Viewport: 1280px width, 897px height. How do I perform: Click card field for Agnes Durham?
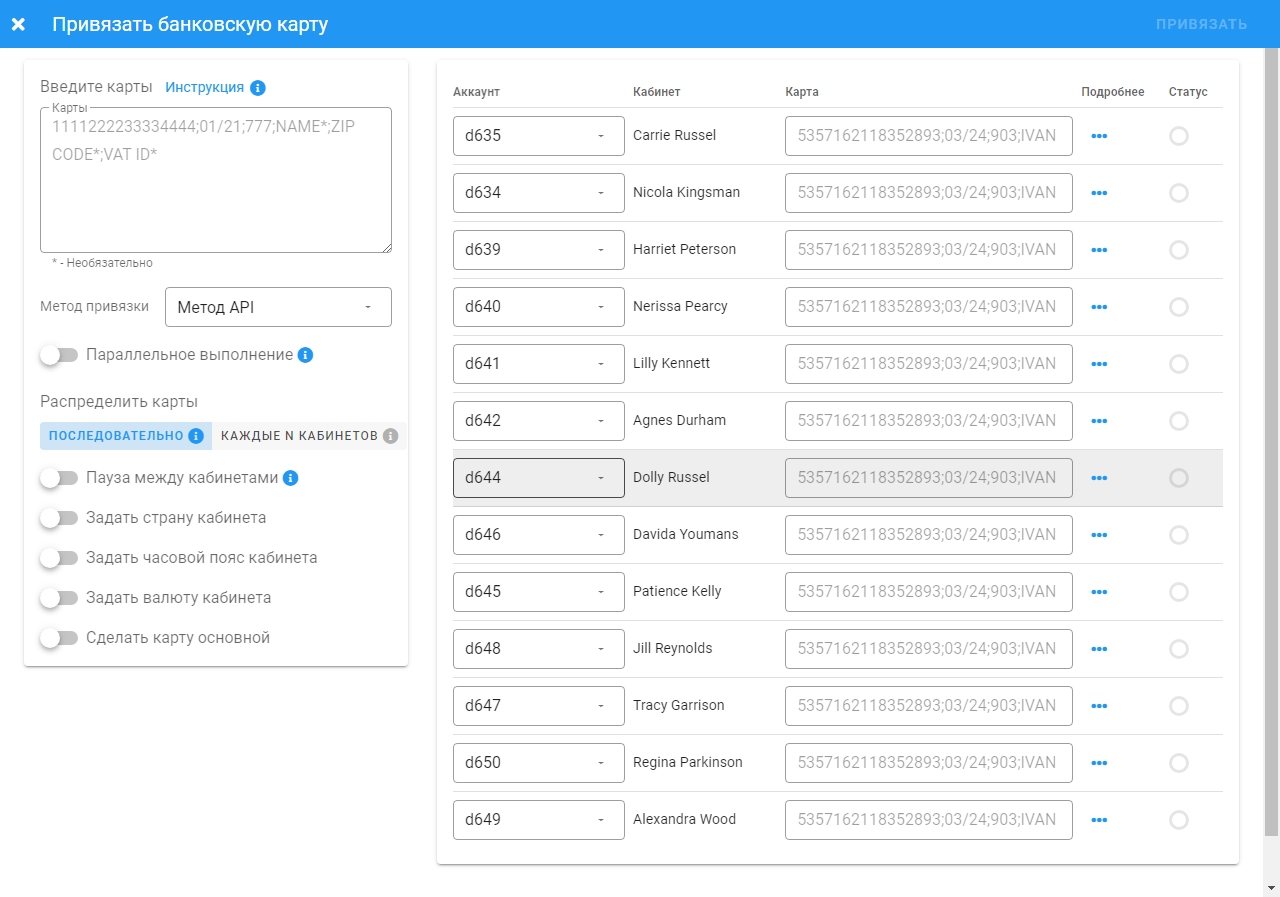[929, 421]
